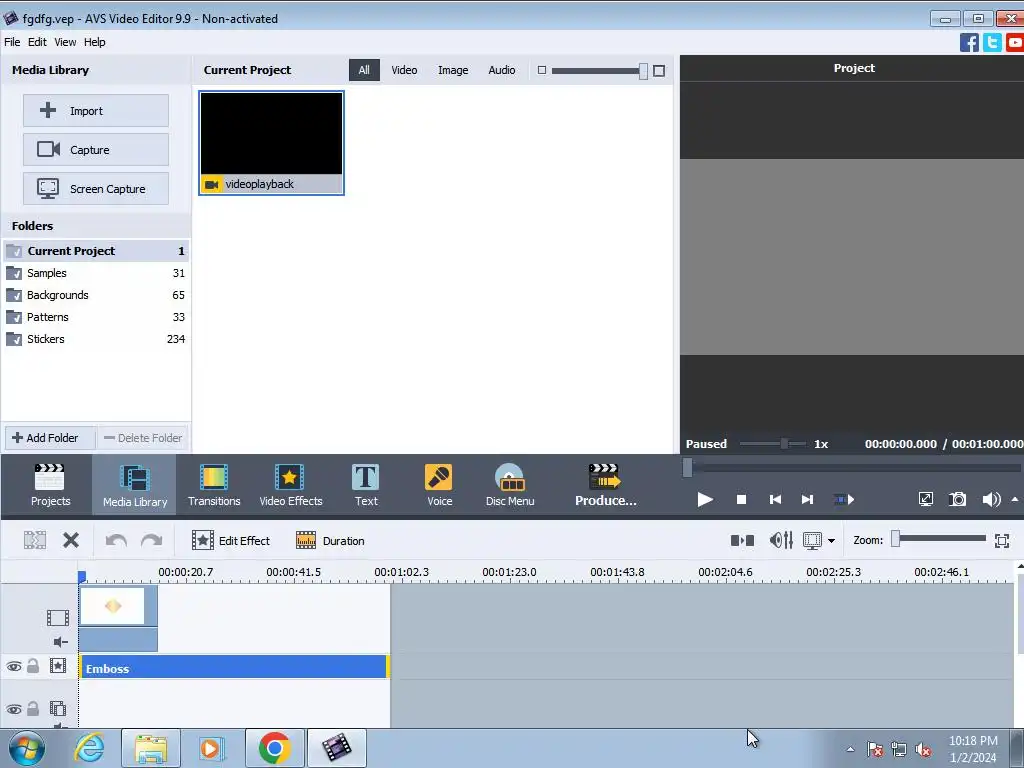
Task: Show hidden tray icons arrow
Action: tap(850, 749)
